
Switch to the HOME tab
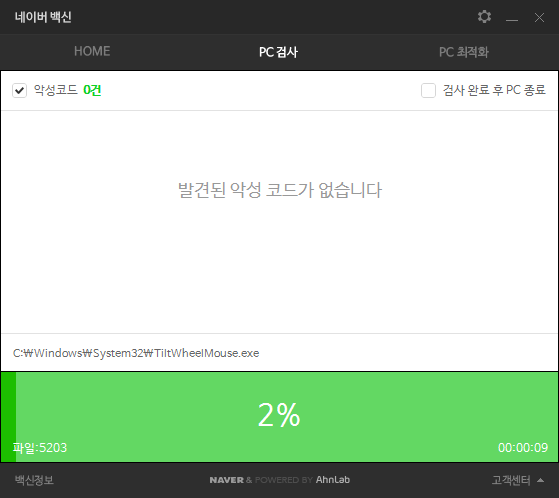(x=92, y=51)
